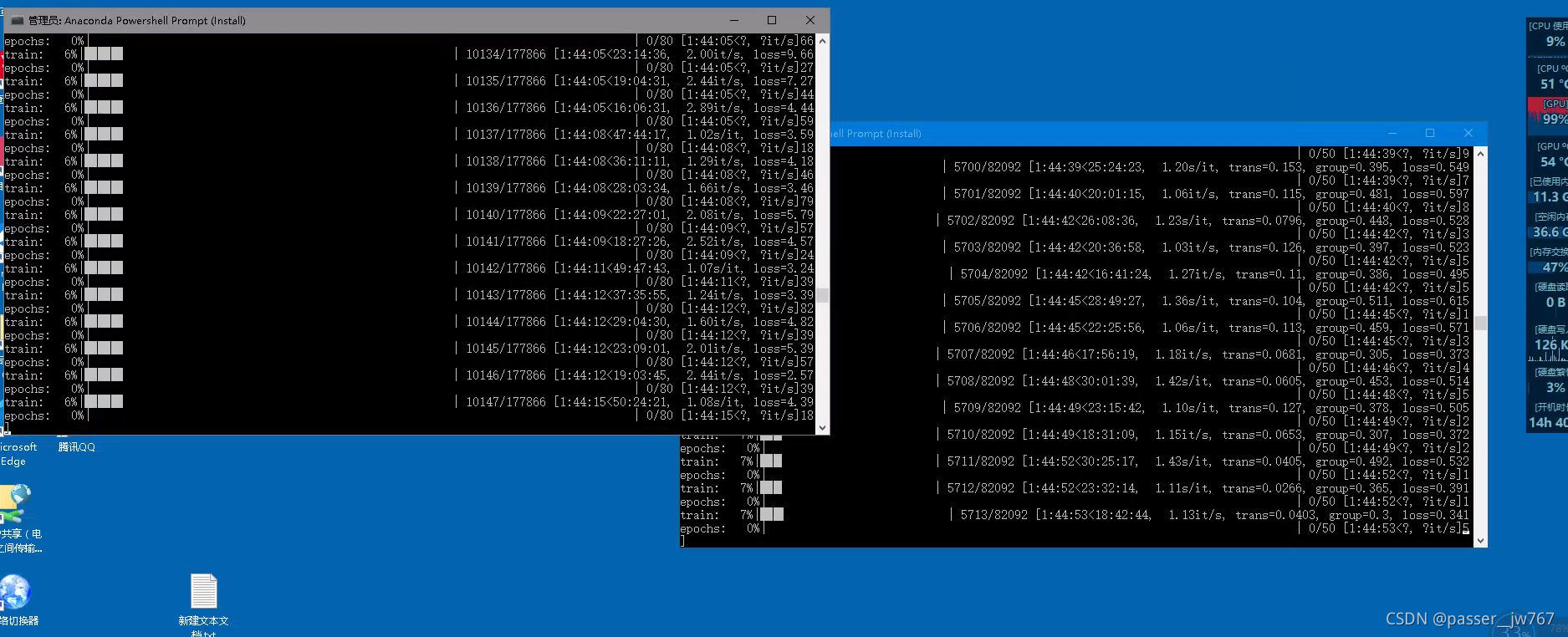Click the text 5706/82092 in background terminal
1568x637 pixels.
point(988,328)
